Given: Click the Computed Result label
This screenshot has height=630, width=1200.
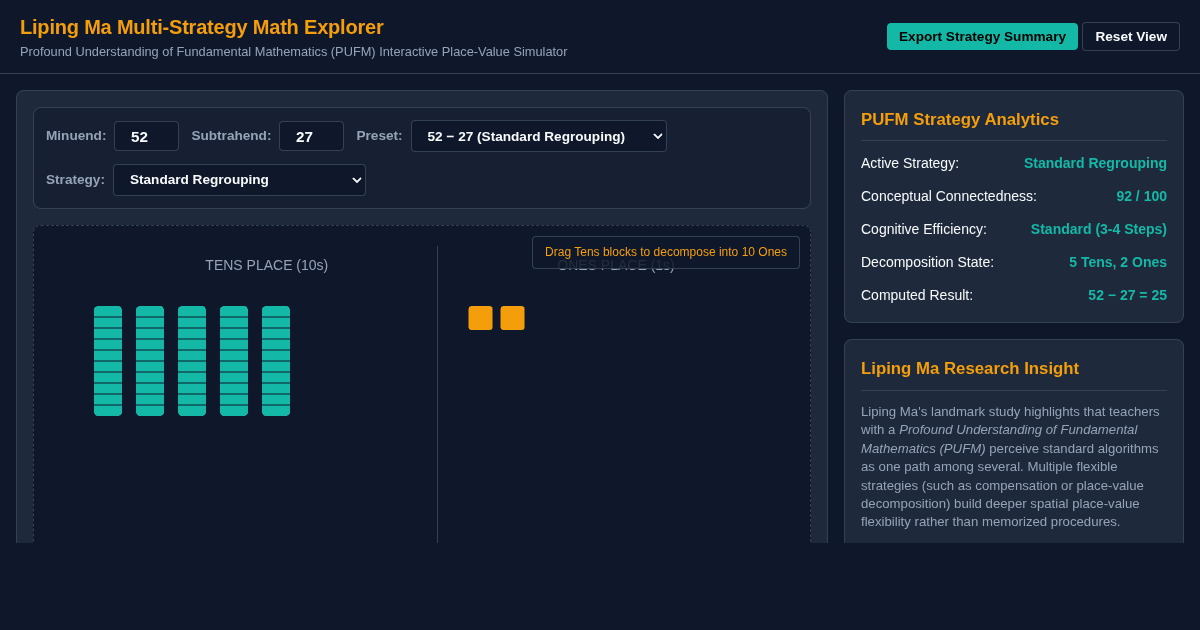Looking at the screenshot, I should click(x=917, y=295).
